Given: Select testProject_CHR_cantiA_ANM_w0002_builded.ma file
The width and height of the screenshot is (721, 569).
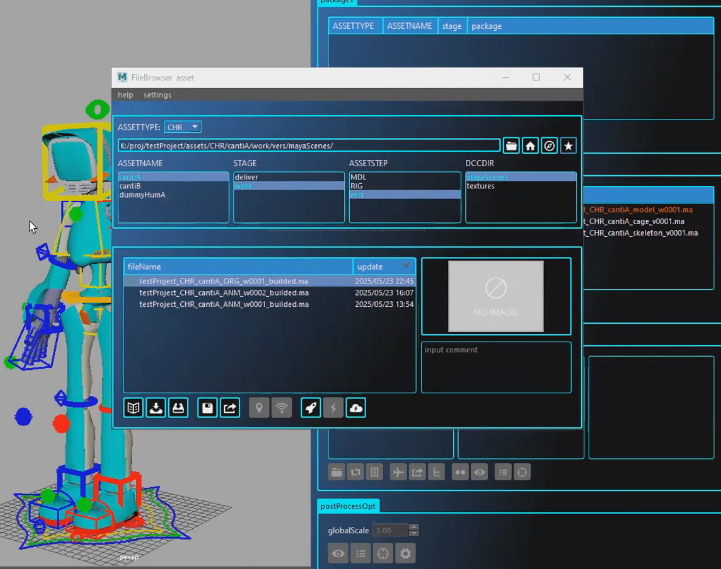Looking at the screenshot, I should (x=269, y=293).
